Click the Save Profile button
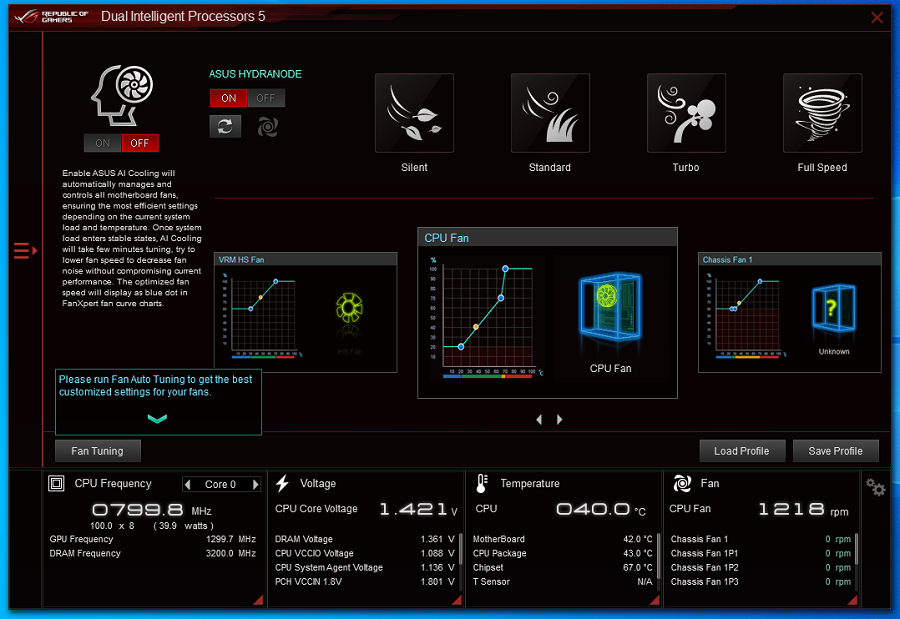900x619 pixels. pyautogui.click(x=835, y=451)
